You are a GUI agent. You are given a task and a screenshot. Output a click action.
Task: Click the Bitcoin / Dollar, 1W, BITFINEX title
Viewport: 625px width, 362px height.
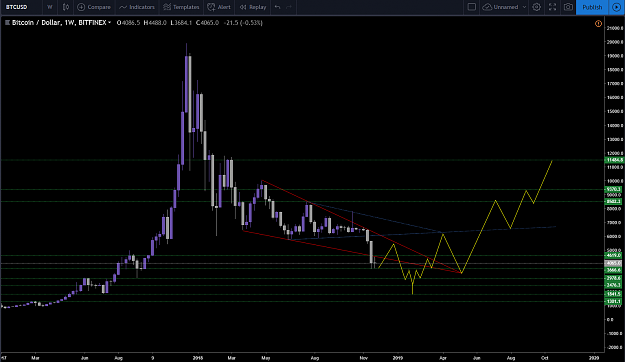[x=59, y=23]
